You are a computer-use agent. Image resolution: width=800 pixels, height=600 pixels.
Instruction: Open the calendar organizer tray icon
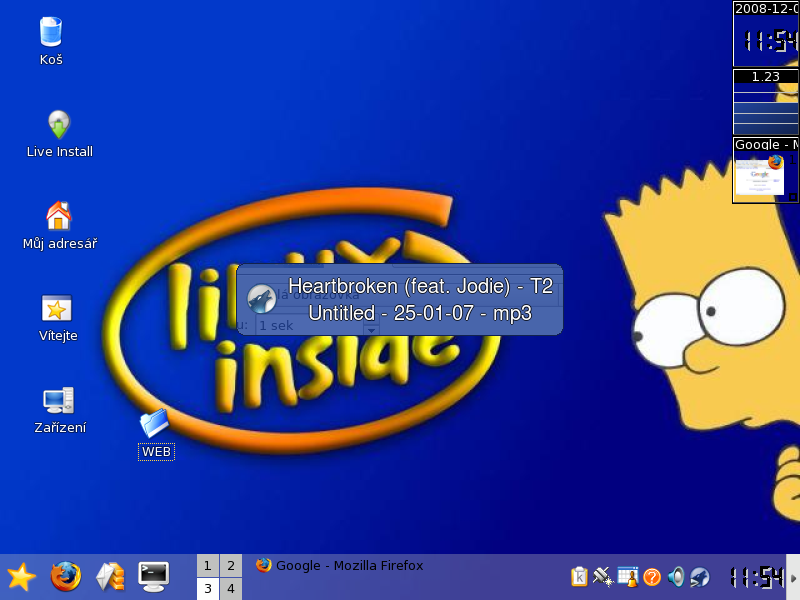point(628,577)
